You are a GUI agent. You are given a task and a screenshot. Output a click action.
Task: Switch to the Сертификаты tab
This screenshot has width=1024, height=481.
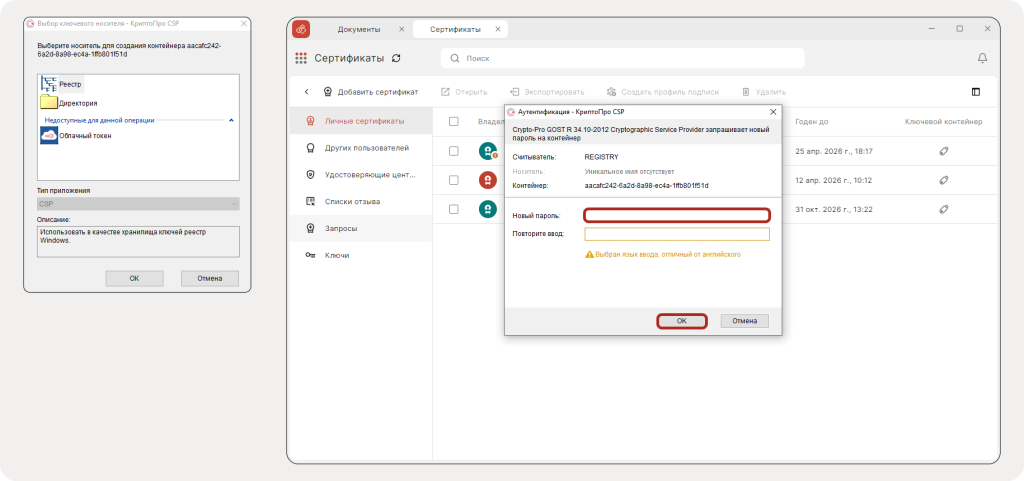click(x=456, y=29)
